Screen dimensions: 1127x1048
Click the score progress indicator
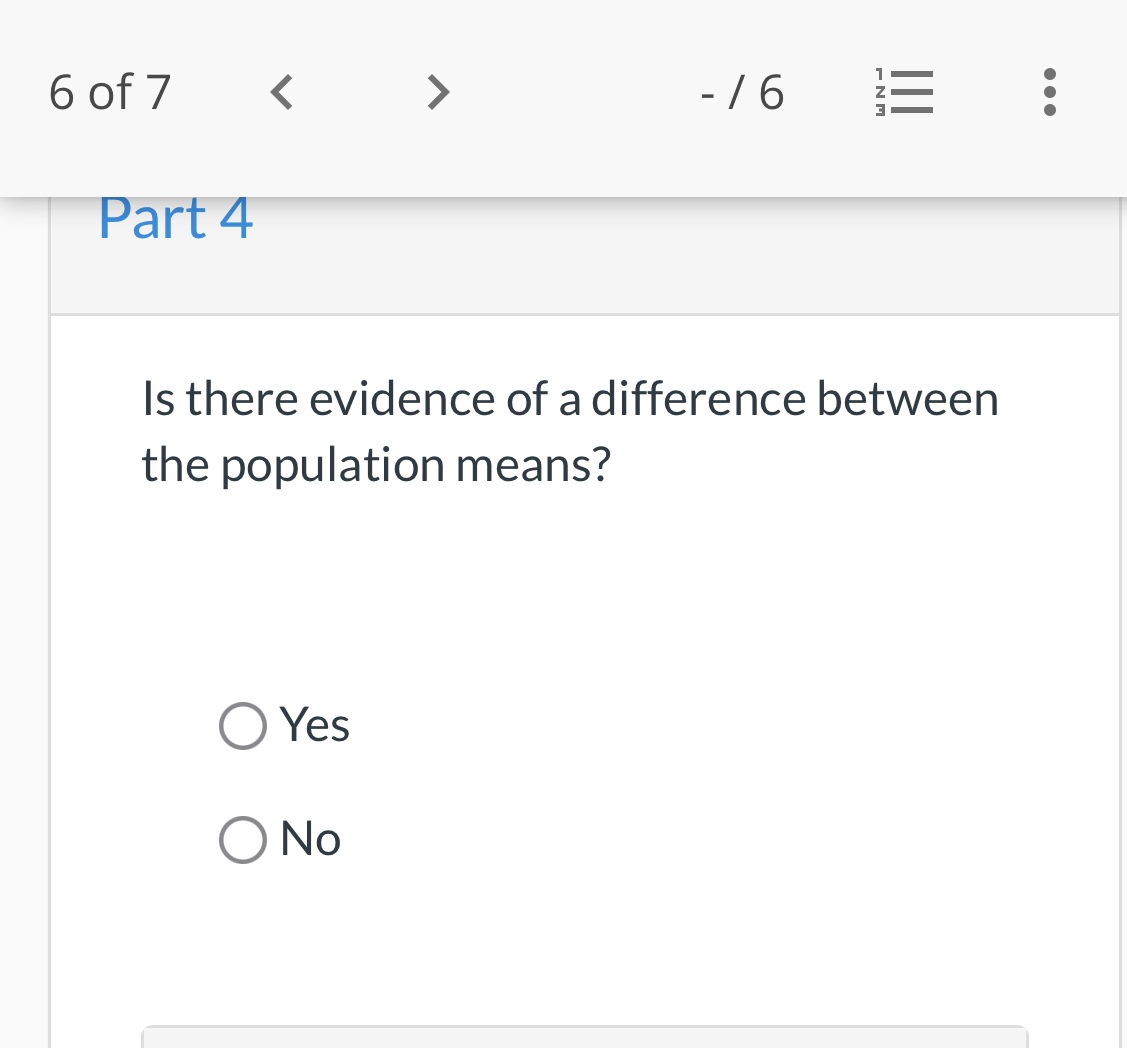point(741,92)
